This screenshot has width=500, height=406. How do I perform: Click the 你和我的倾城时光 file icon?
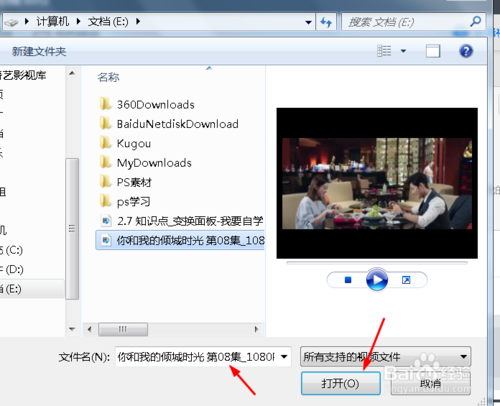106,240
